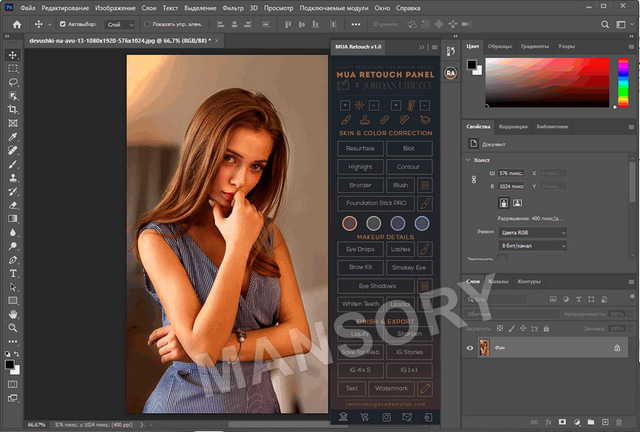
Task: Click the Resurface button
Action: (x=360, y=148)
